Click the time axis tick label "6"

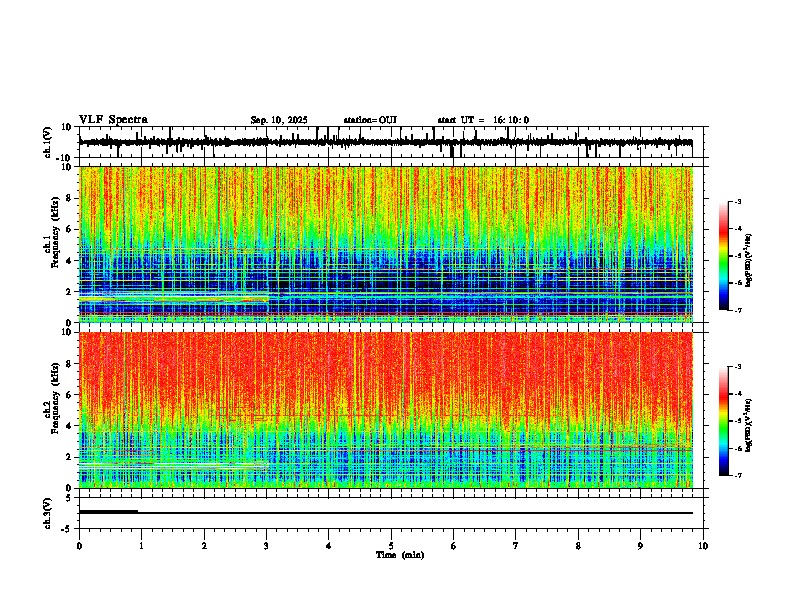point(454,546)
